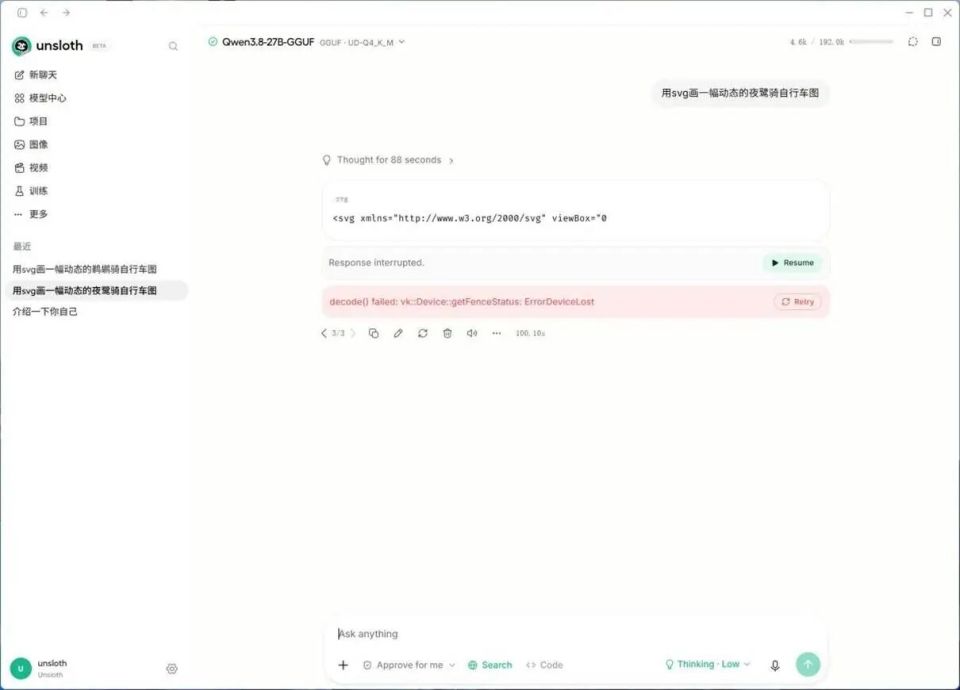Open the sidebar search magnifier icon

(x=173, y=46)
